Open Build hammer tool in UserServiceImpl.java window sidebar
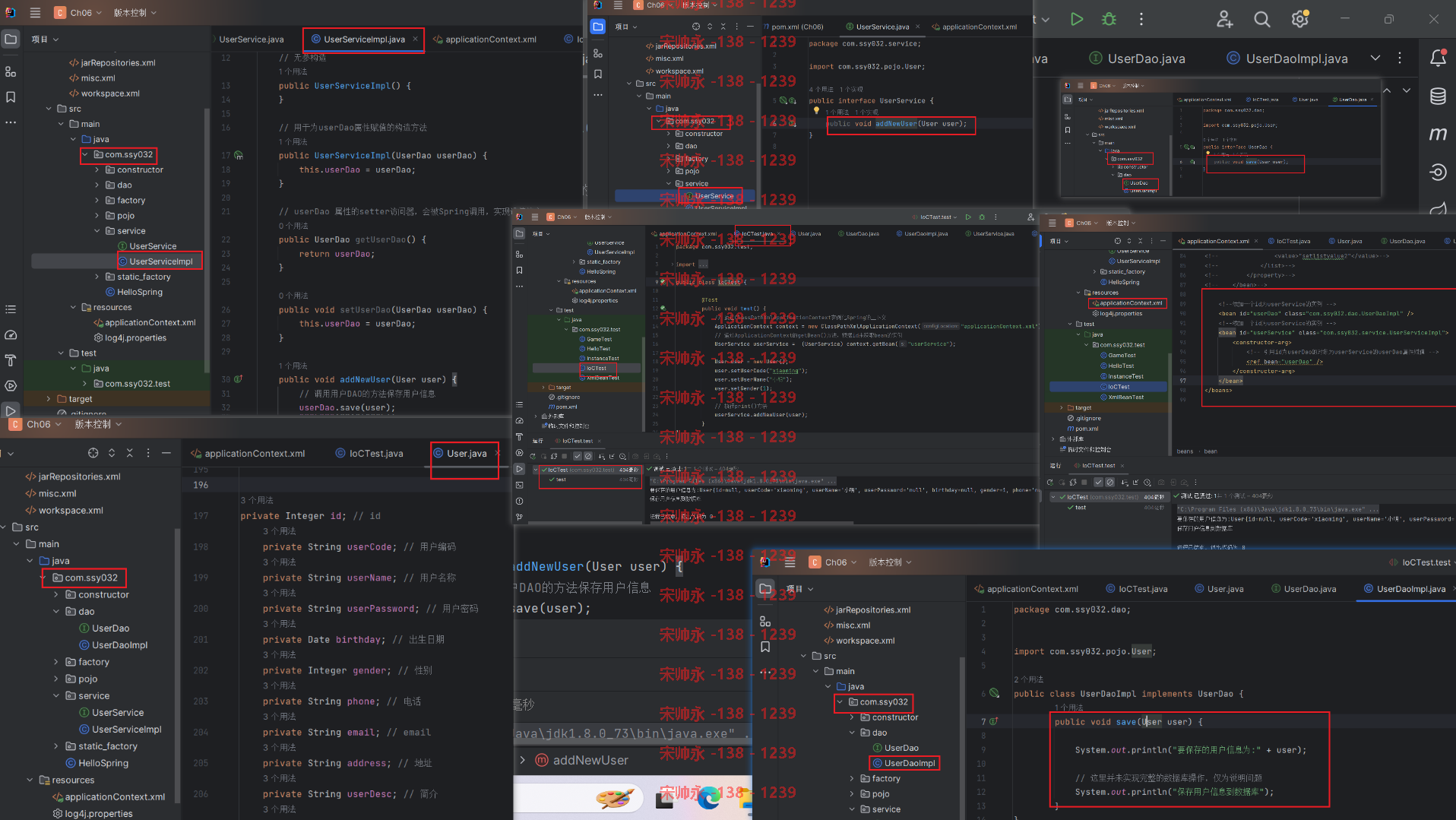1456x820 pixels. click(11, 360)
